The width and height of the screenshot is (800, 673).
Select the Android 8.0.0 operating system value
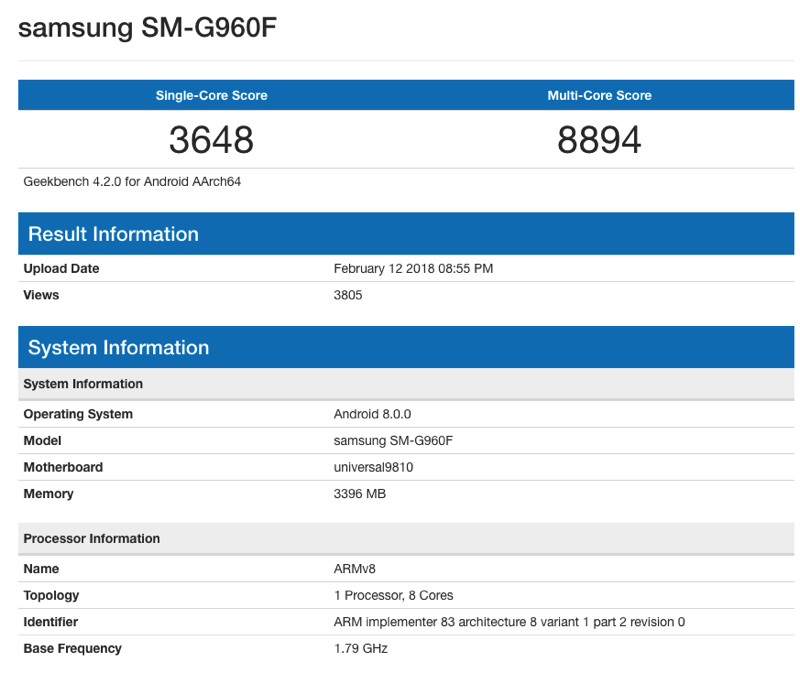(x=372, y=414)
